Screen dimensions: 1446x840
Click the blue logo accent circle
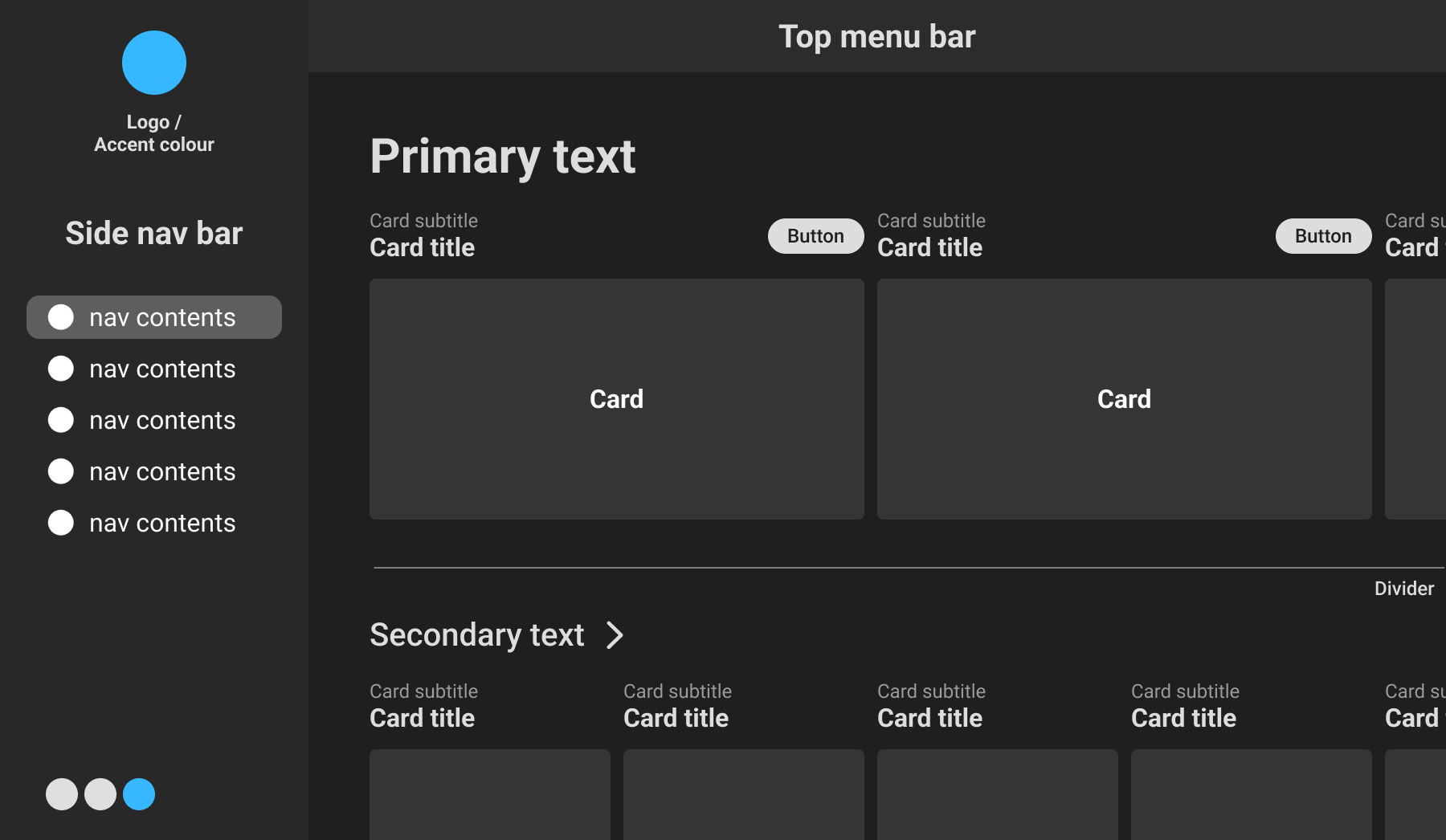coord(154,63)
